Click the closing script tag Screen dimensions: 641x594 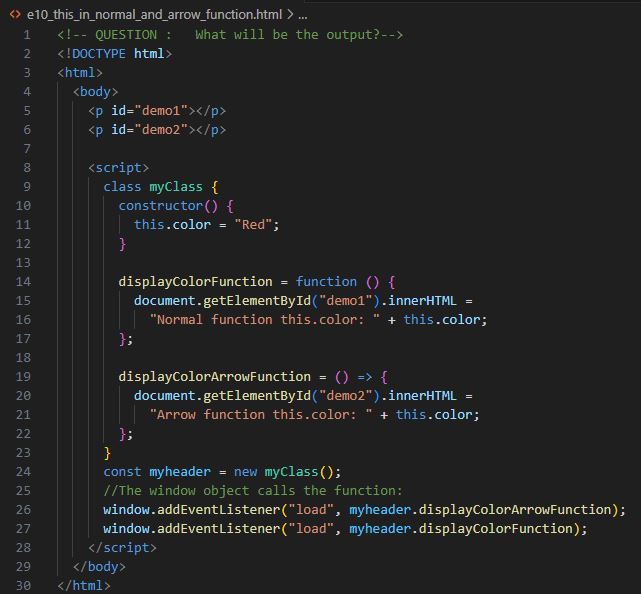coord(122,548)
